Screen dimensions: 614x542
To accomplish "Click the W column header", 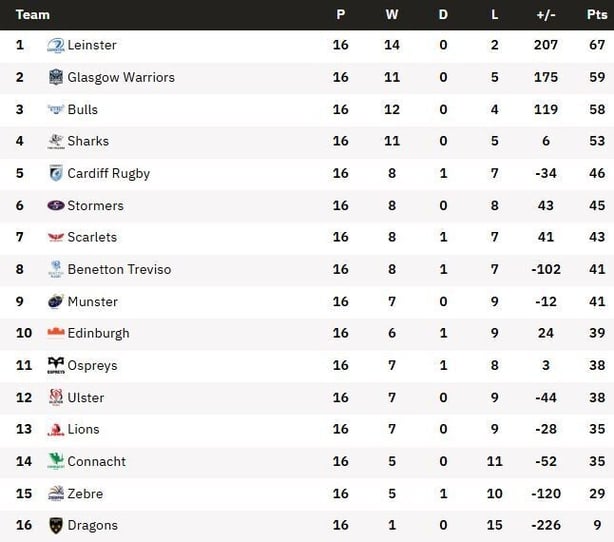I will [392, 14].
